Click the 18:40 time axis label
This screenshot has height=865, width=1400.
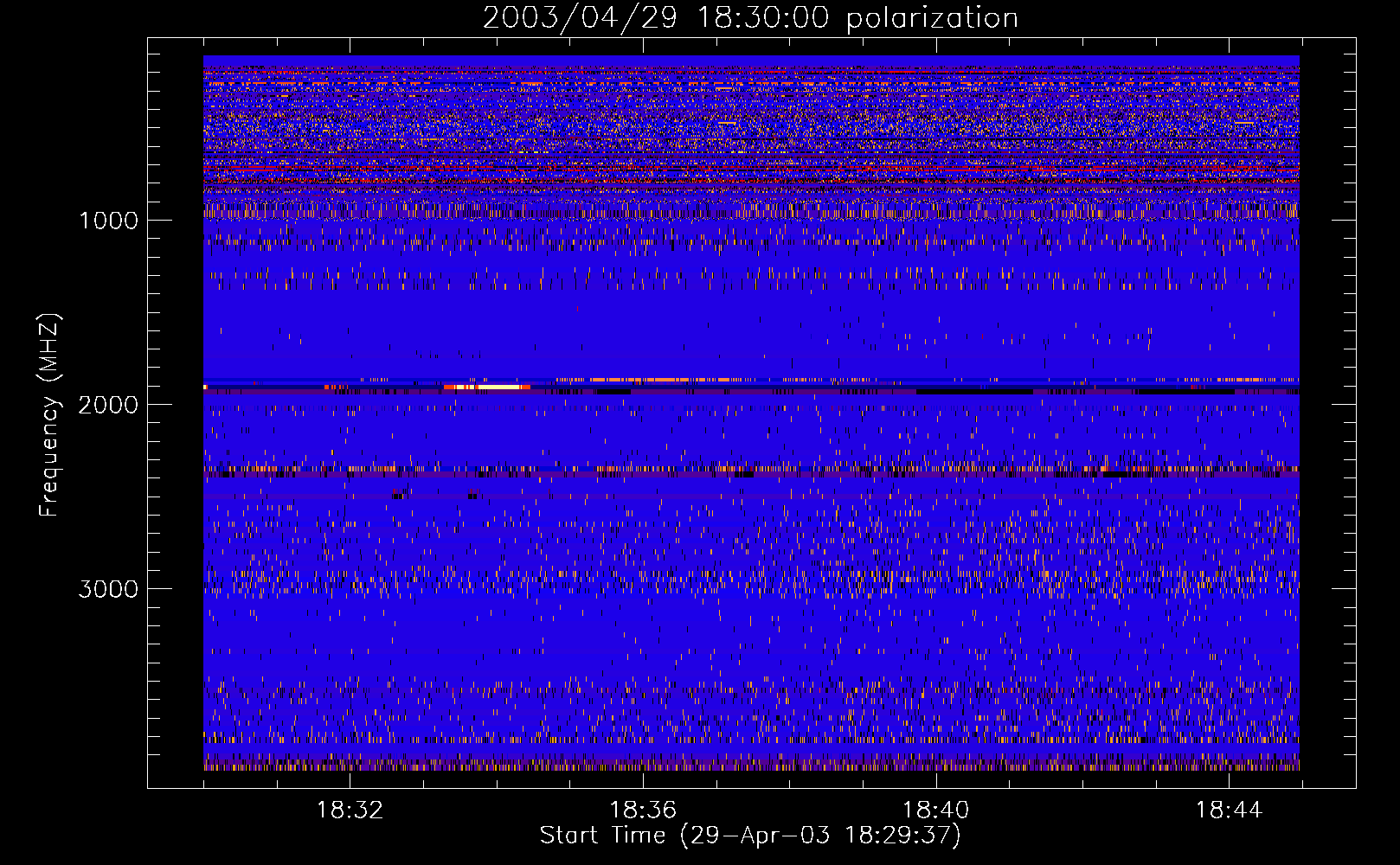click(936, 811)
